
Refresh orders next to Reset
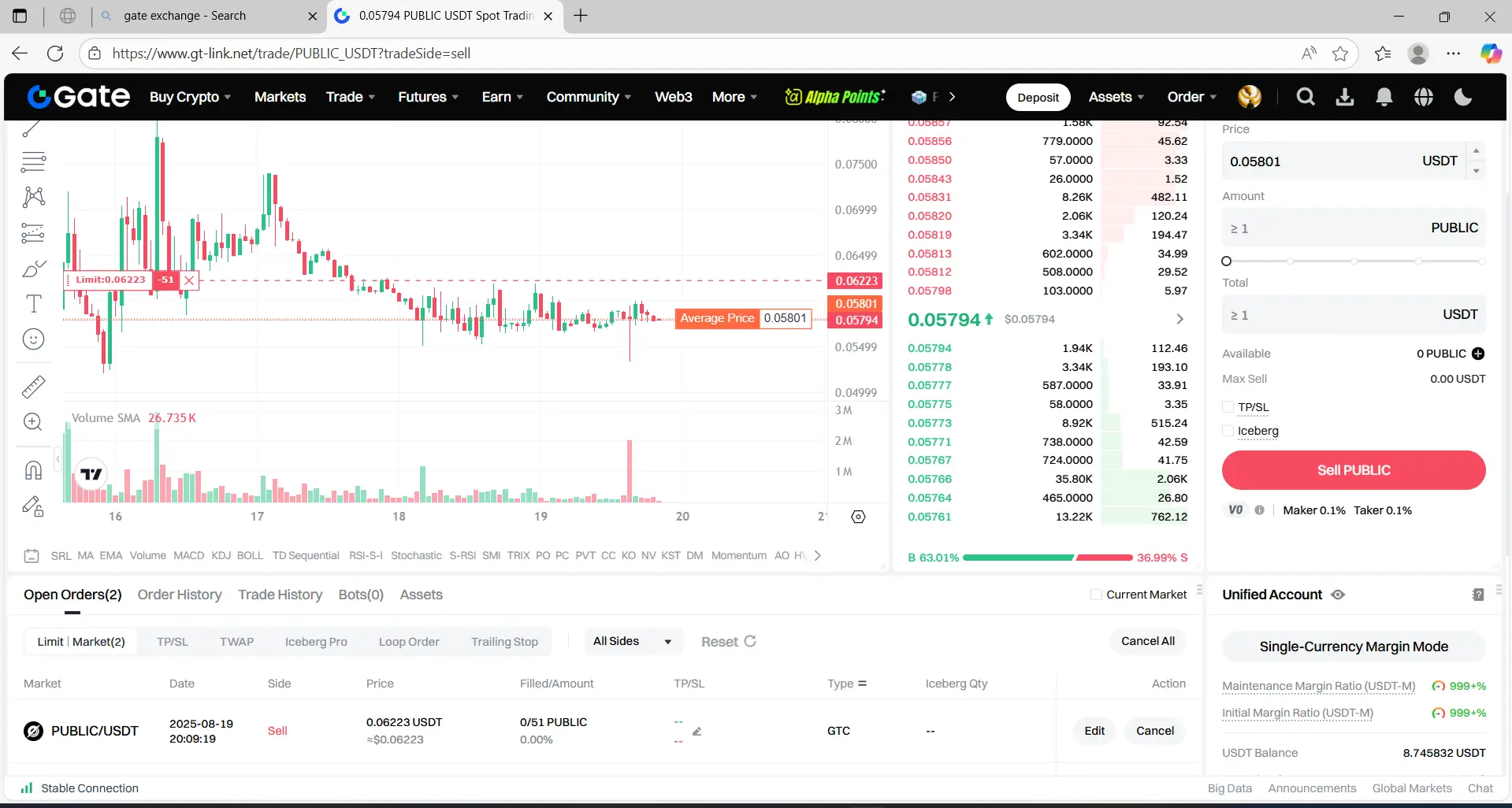coord(750,641)
